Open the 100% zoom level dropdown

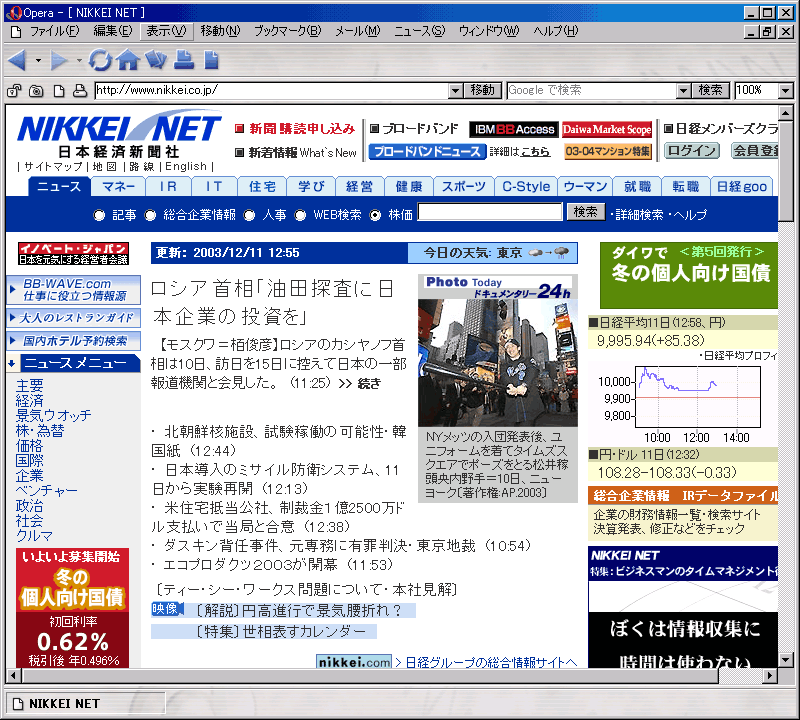point(786,91)
